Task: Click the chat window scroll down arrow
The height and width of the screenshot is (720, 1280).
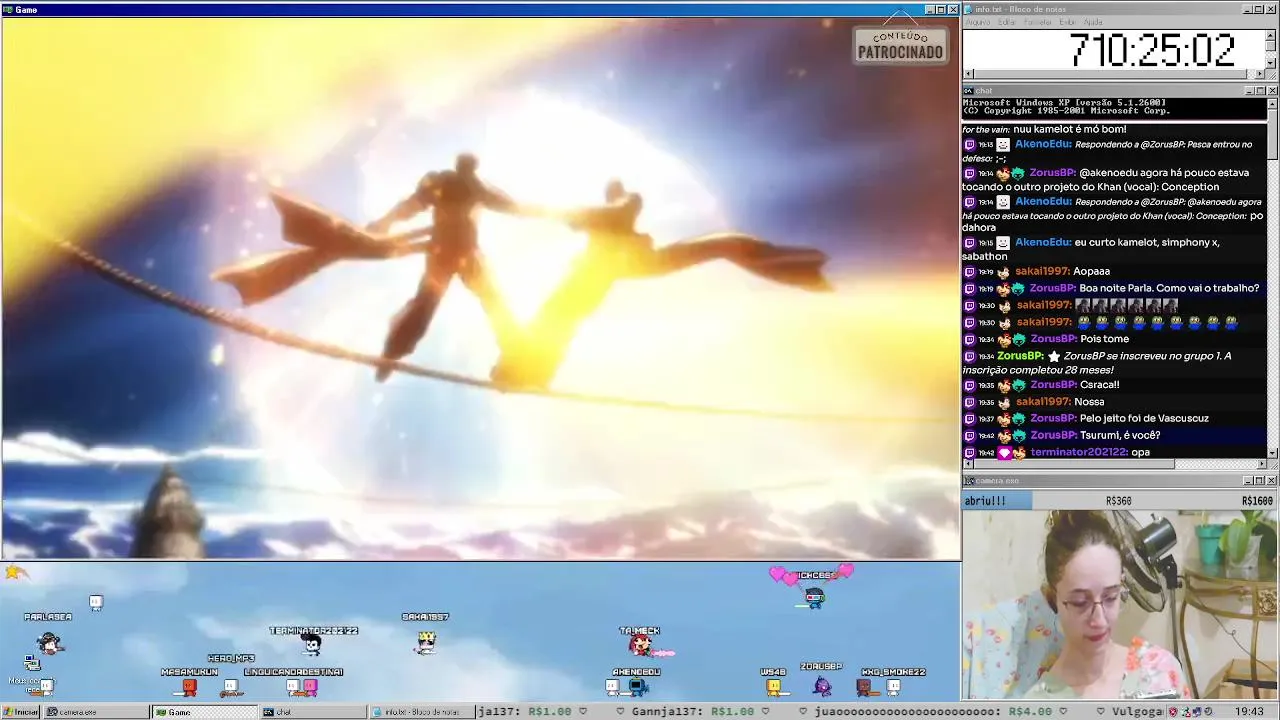Action: 1273,453
